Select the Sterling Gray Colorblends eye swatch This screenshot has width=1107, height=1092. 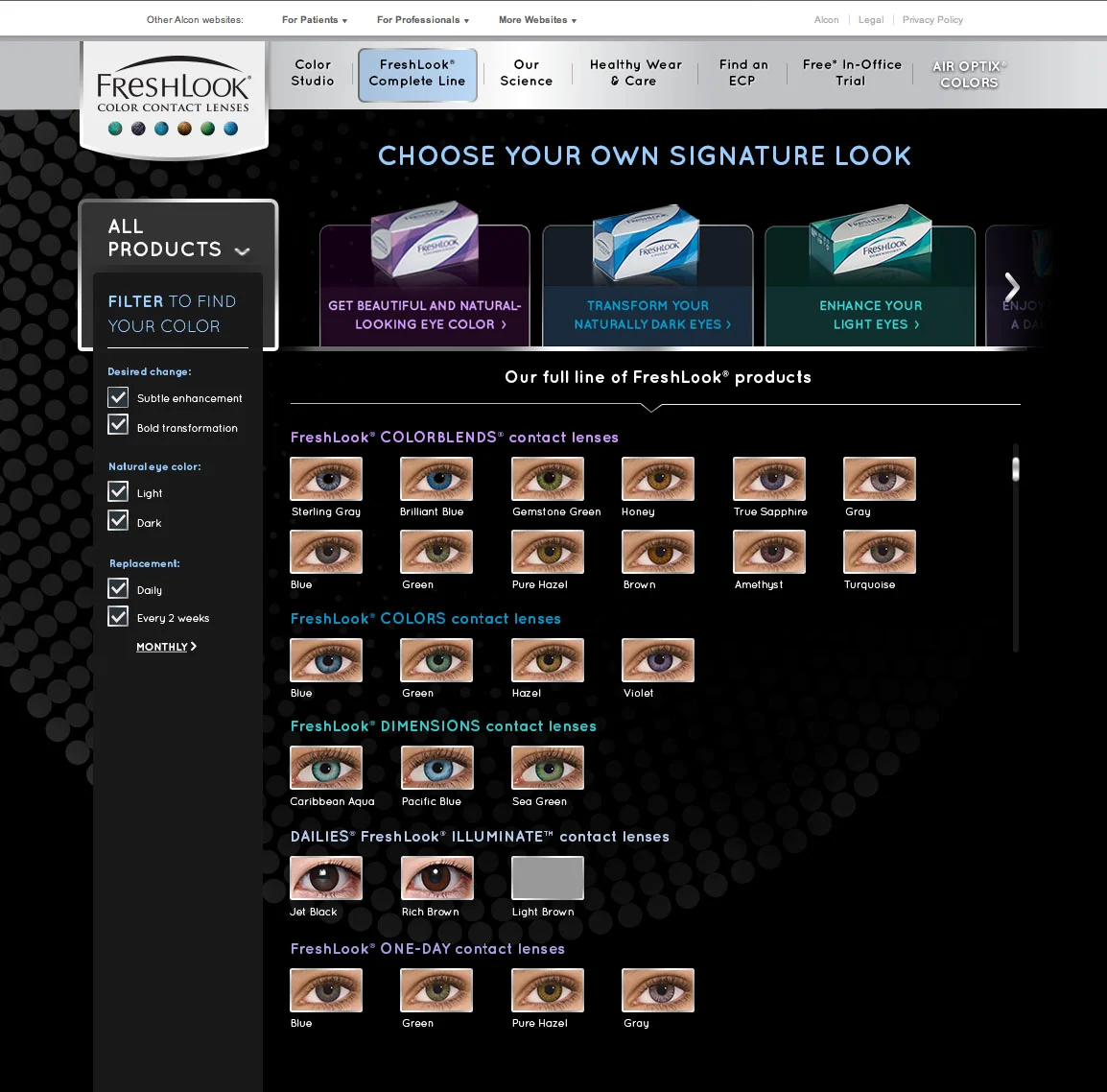click(x=326, y=479)
